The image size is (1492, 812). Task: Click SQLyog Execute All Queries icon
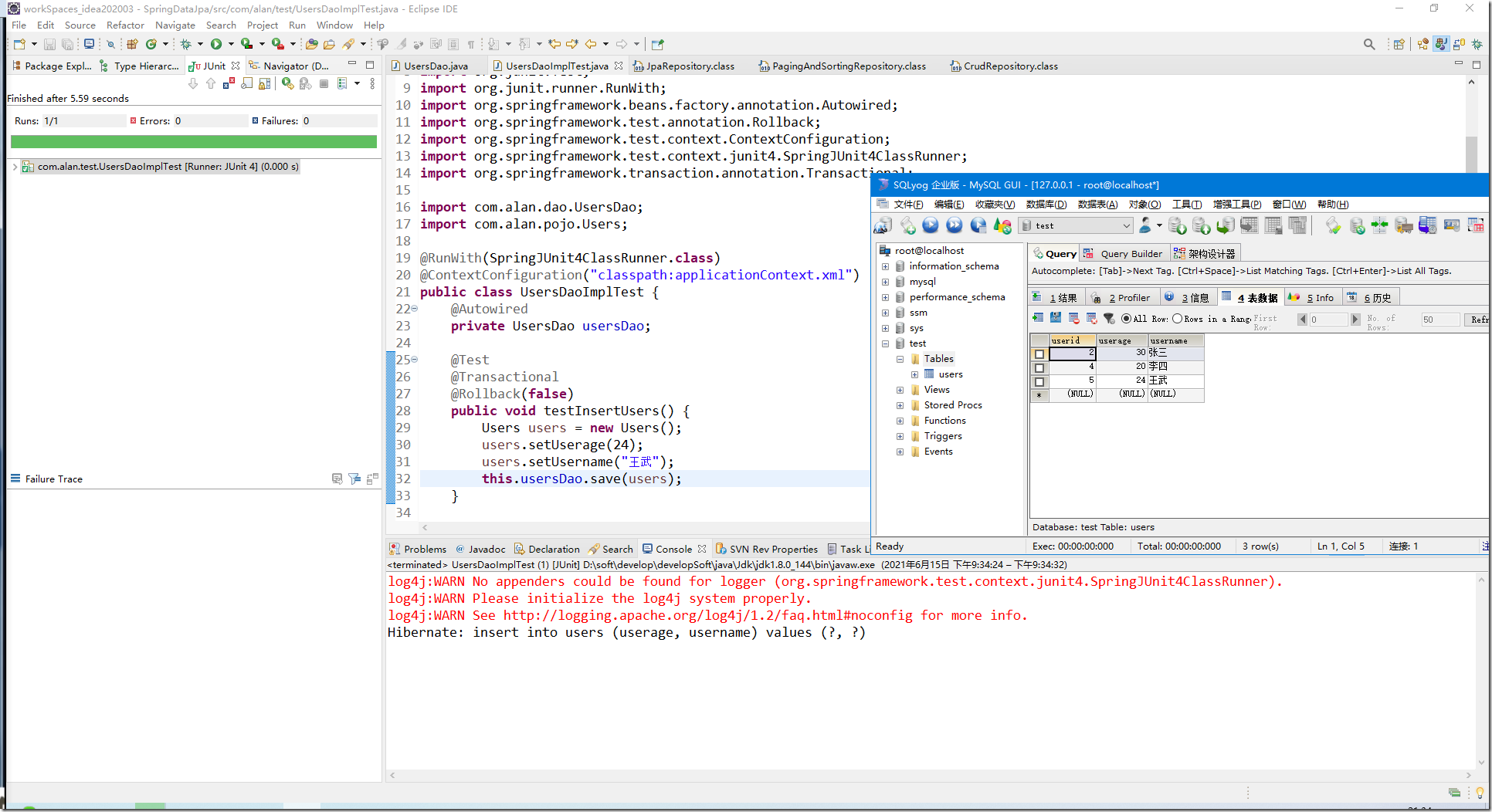pyautogui.click(x=955, y=225)
